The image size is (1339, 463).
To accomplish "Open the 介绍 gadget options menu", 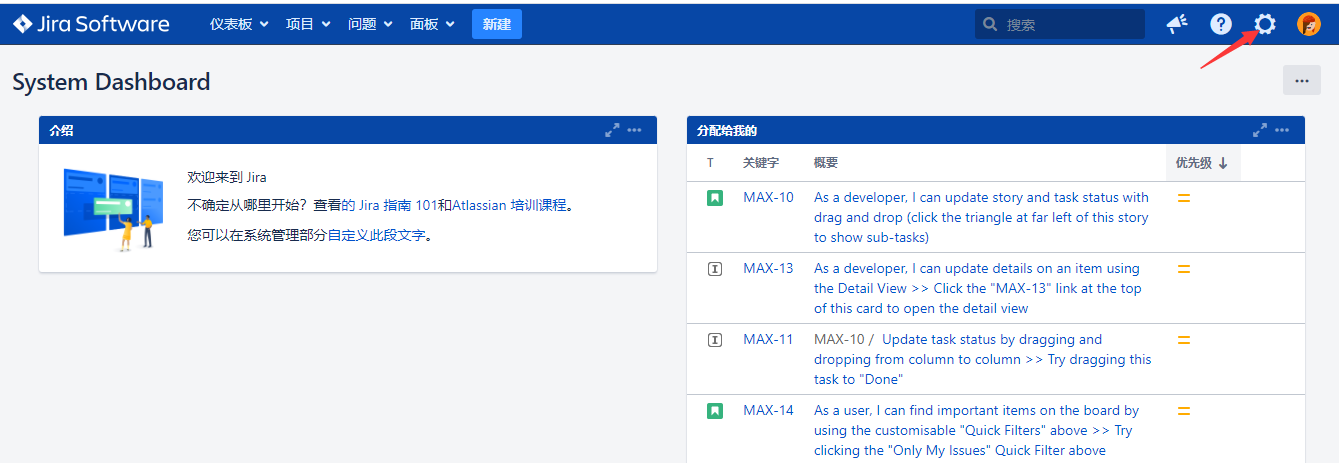I will 634,130.
